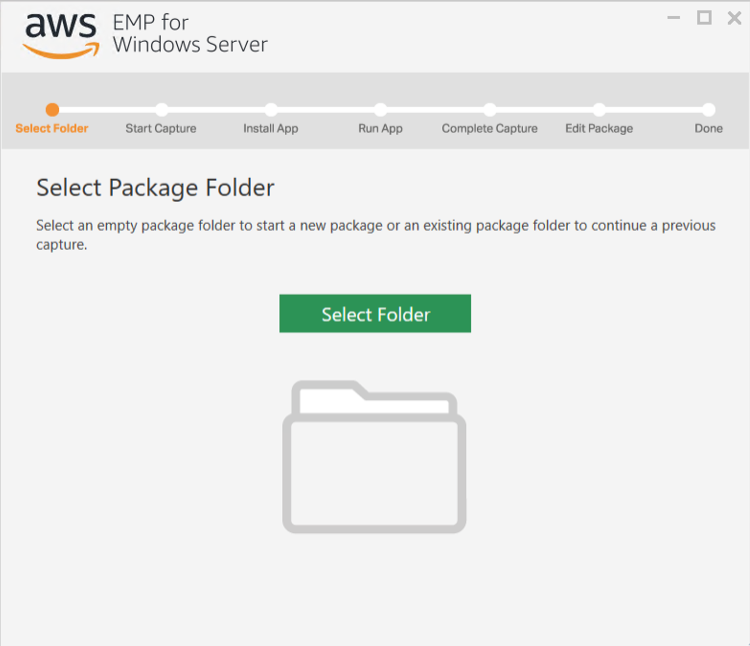Close the EMP for Windows Server window
The width and height of the screenshot is (750, 646).
tap(734, 18)
